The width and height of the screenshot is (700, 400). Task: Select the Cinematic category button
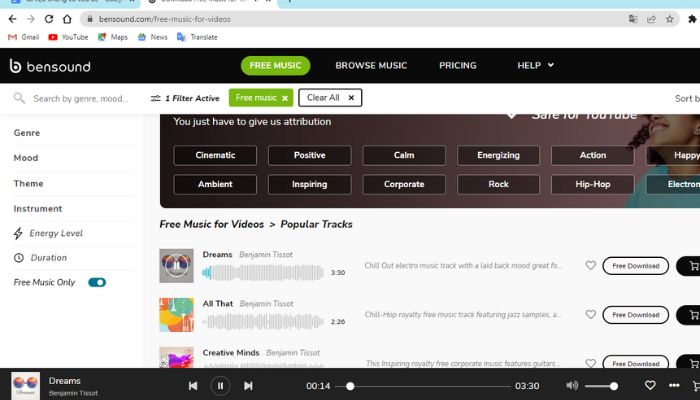point(215,155)
